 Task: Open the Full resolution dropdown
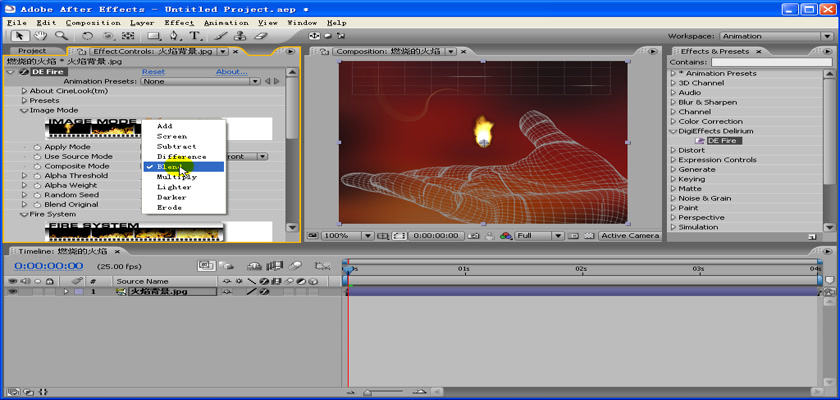pos(539,236)
